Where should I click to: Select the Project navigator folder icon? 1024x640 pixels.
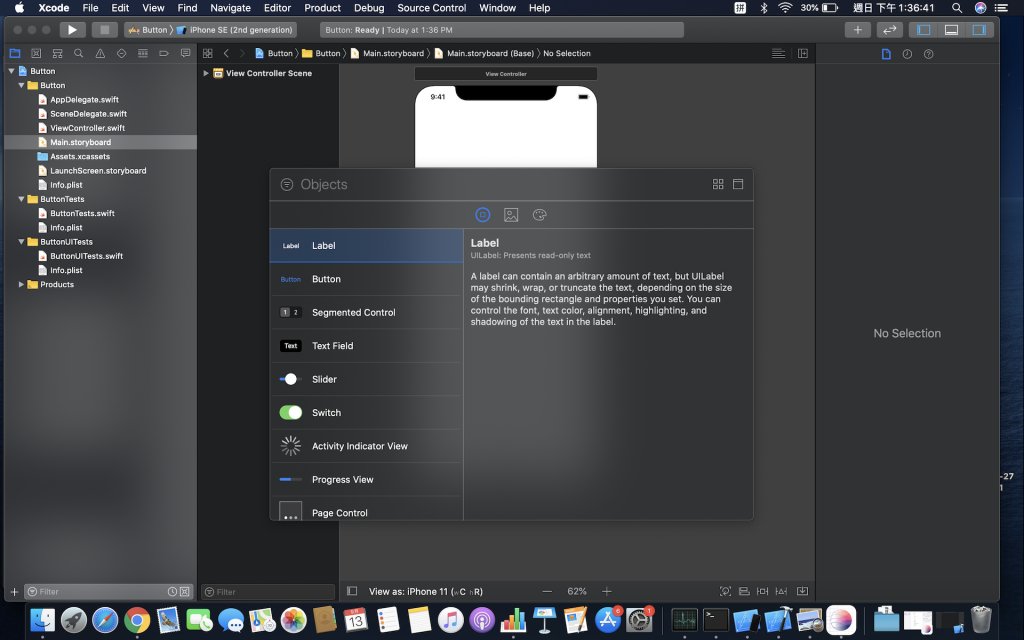click(x=15, y=54)
